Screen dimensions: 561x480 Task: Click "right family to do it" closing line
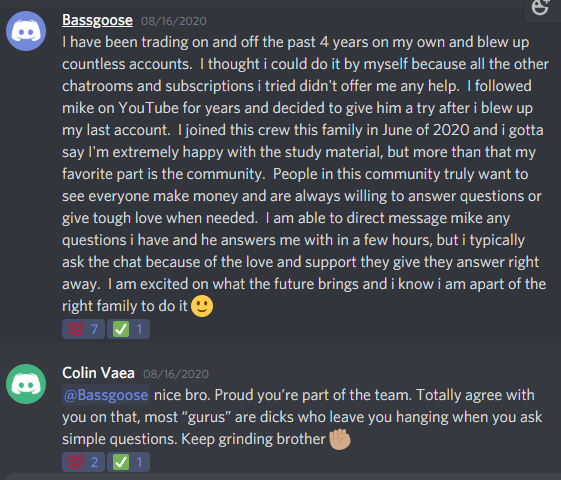click(x=125, y=307)
